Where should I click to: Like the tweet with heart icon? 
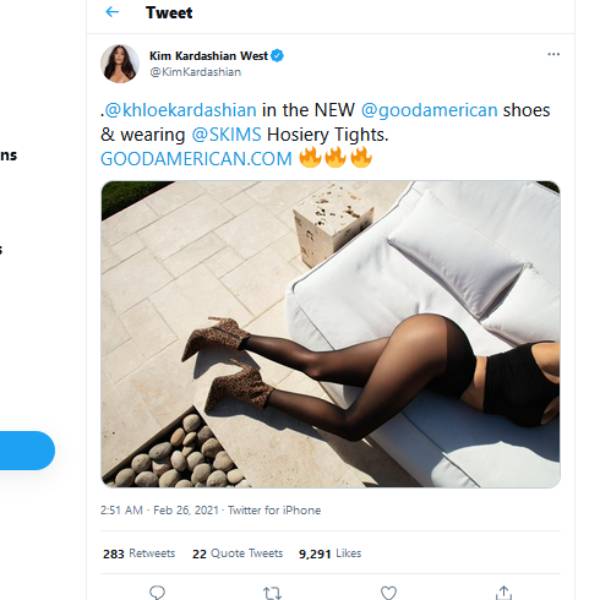(x=388, y=593)
